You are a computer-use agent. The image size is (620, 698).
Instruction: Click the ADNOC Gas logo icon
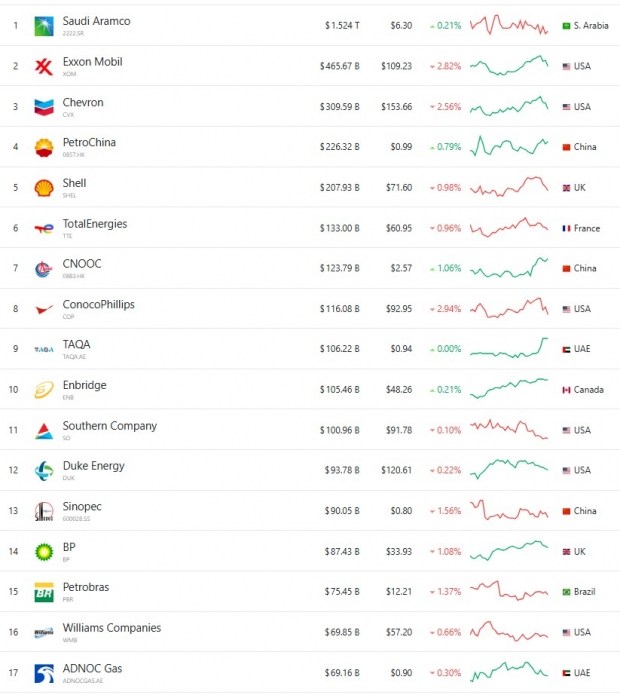(x=44, y=673)
